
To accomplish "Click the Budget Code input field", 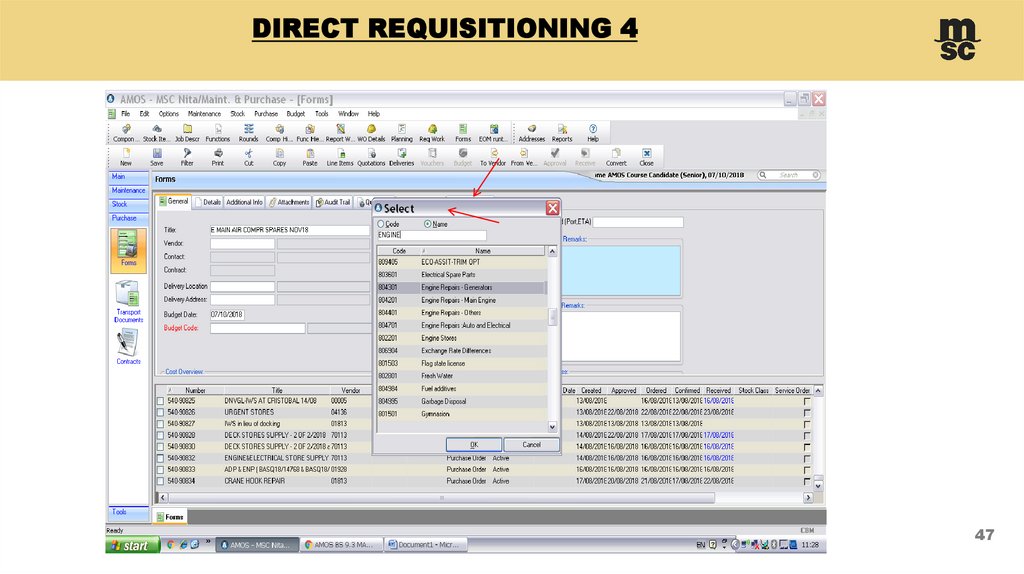I will 257,328.
